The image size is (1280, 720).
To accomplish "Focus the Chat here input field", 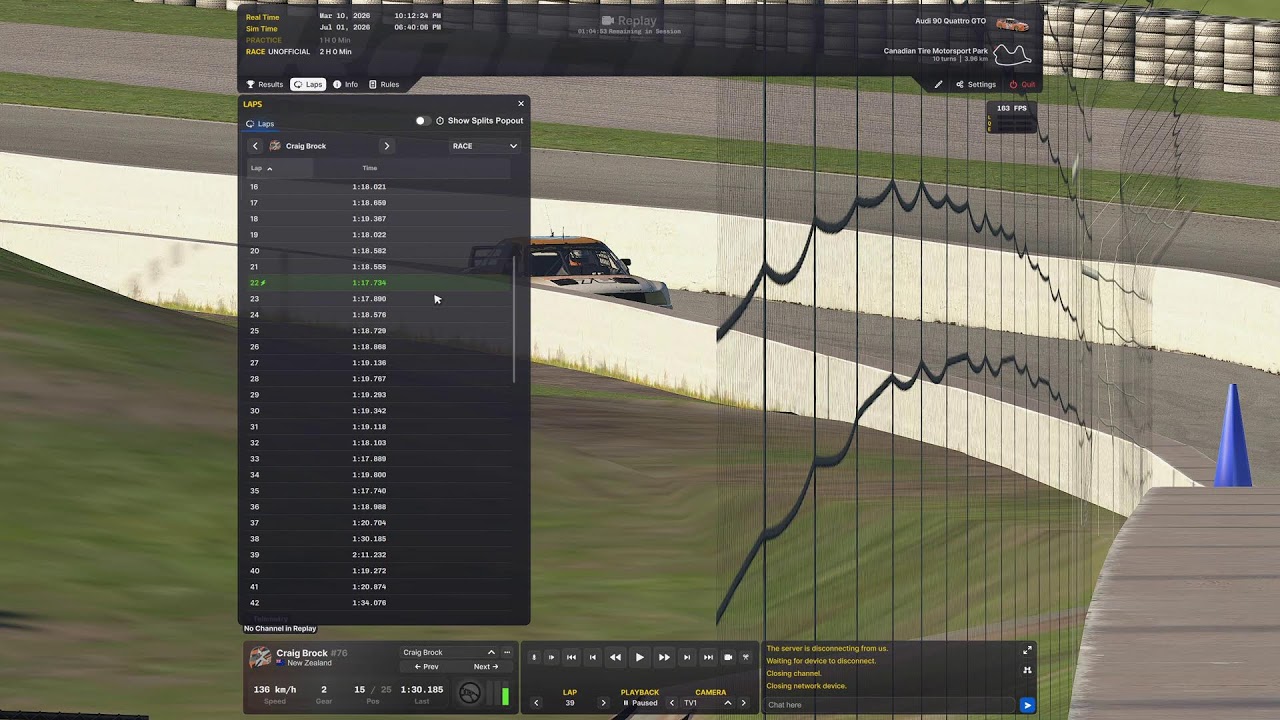I will [890, 705].
